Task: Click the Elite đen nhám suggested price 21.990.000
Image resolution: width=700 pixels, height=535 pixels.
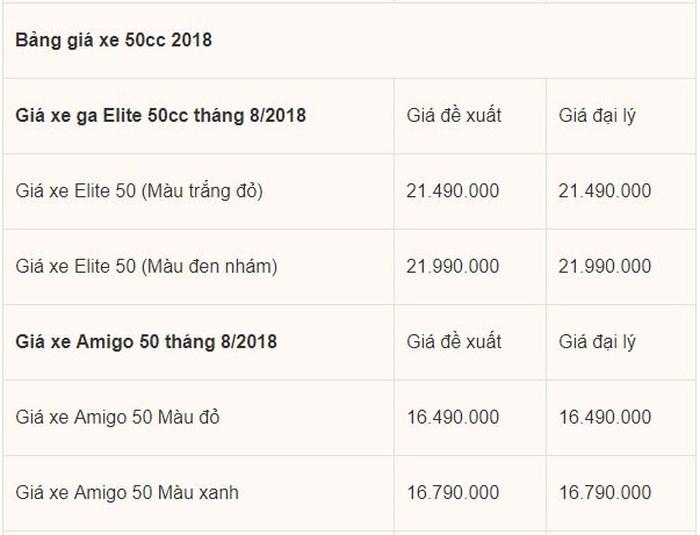Action: tap(453, 267)
